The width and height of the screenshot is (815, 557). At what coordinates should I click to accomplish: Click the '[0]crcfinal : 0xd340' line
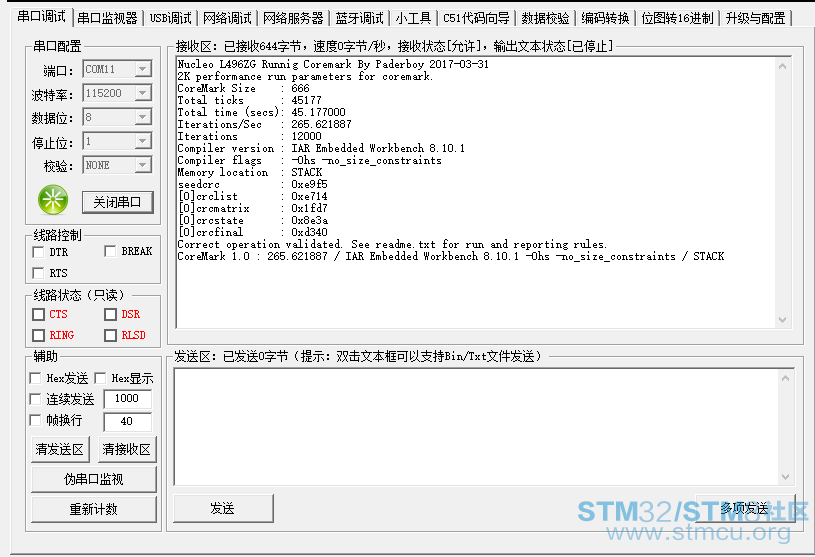[x=253, y=232]
